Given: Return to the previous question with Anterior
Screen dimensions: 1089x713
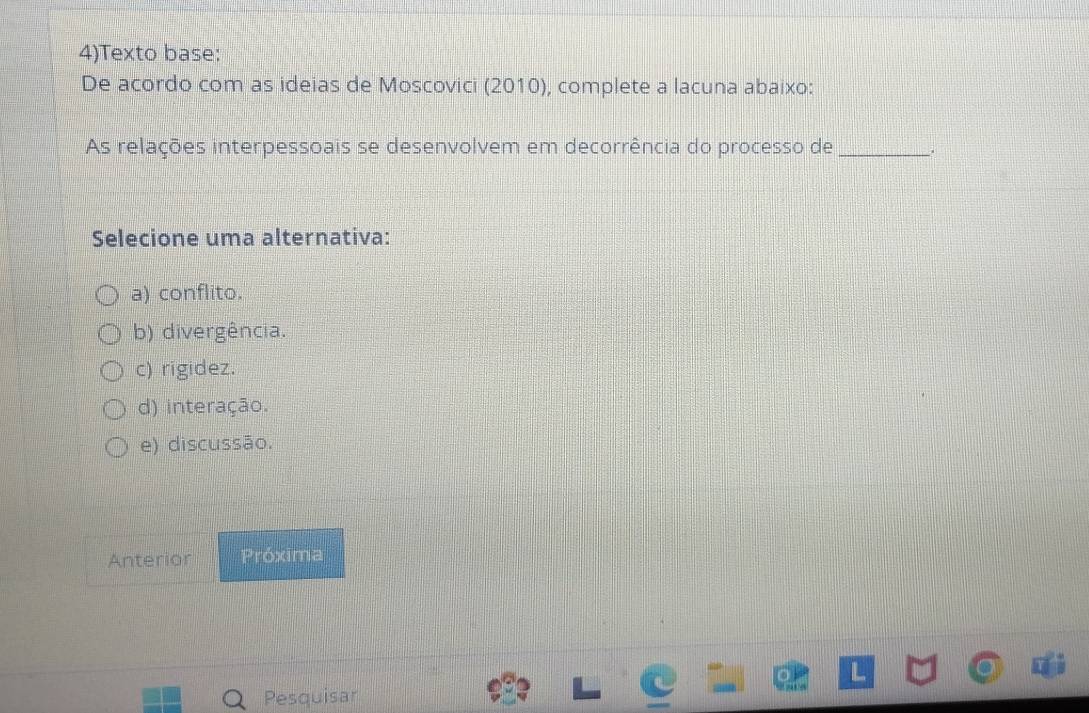Looking at the screenshot, I should pos(149,560).
